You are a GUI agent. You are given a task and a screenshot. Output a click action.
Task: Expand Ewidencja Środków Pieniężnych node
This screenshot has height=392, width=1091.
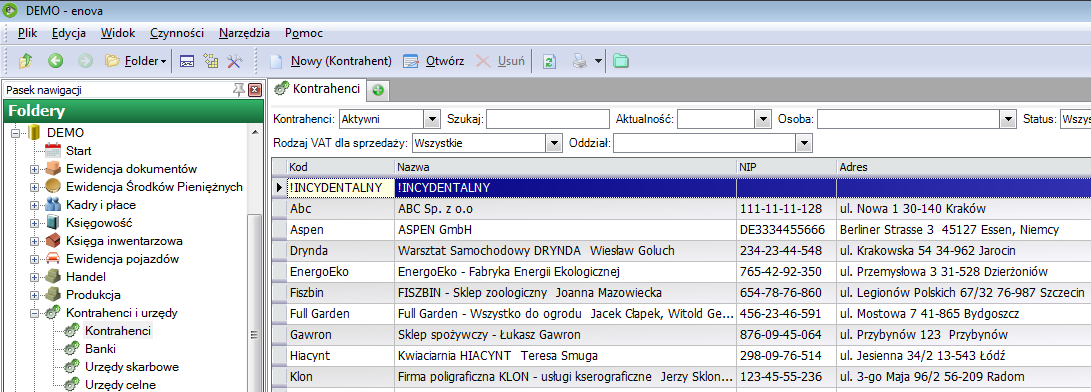coord(34,187)
